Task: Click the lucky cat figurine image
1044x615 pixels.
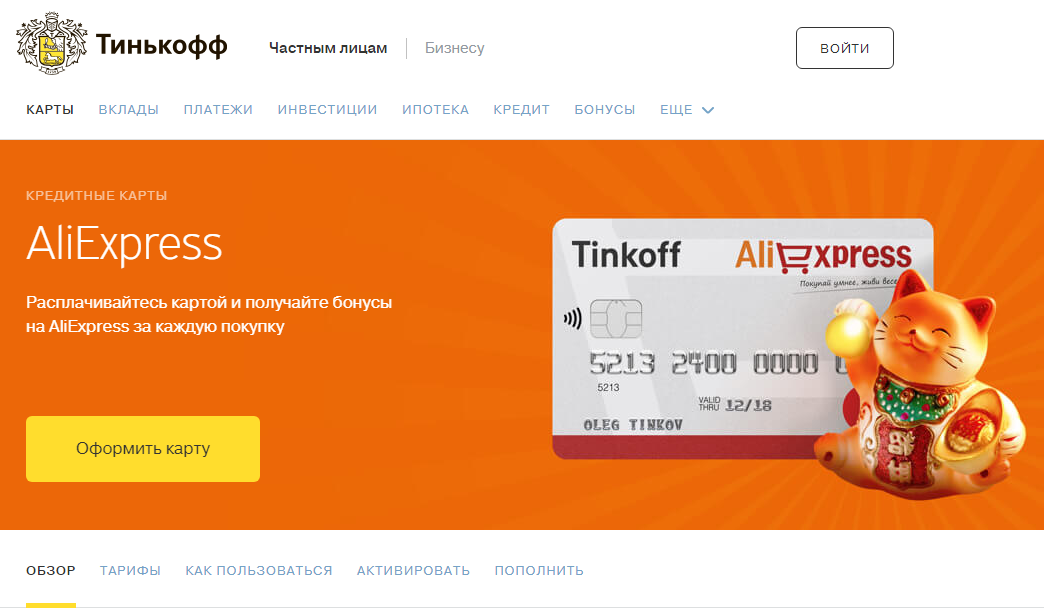Action: pos(922,385)
